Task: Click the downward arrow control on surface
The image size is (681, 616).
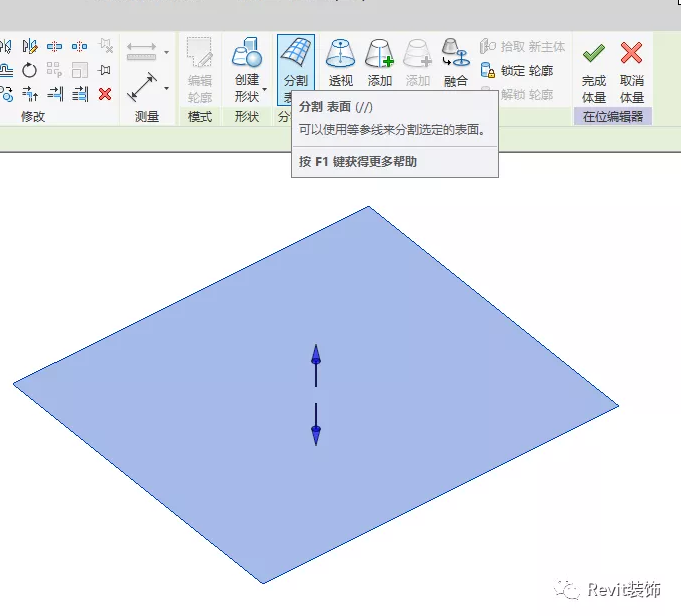Action: (316, 424)
